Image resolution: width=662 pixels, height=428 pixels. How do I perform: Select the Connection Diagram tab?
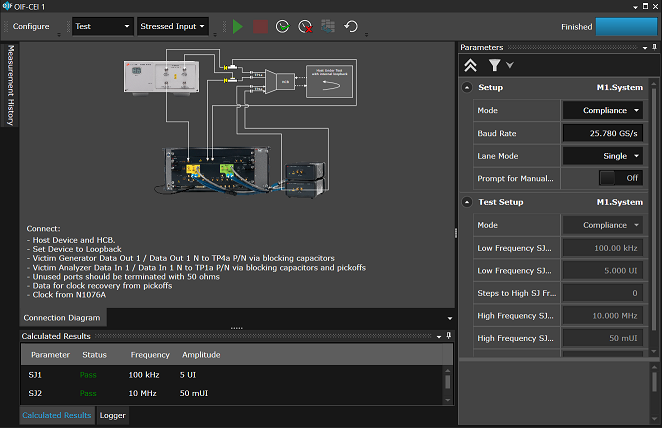coord(62,317)
